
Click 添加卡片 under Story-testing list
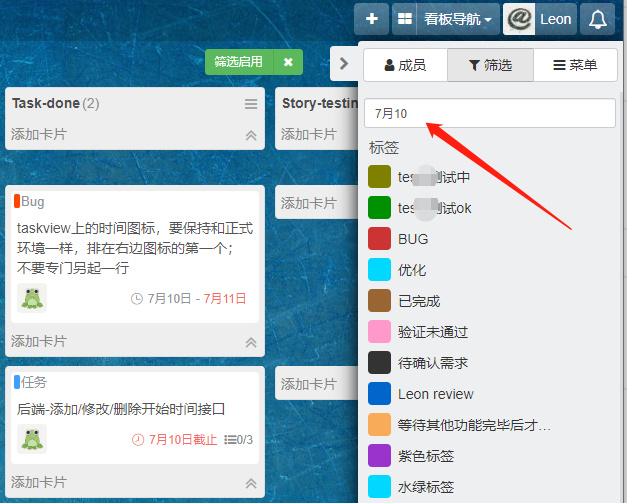(308, 134)
